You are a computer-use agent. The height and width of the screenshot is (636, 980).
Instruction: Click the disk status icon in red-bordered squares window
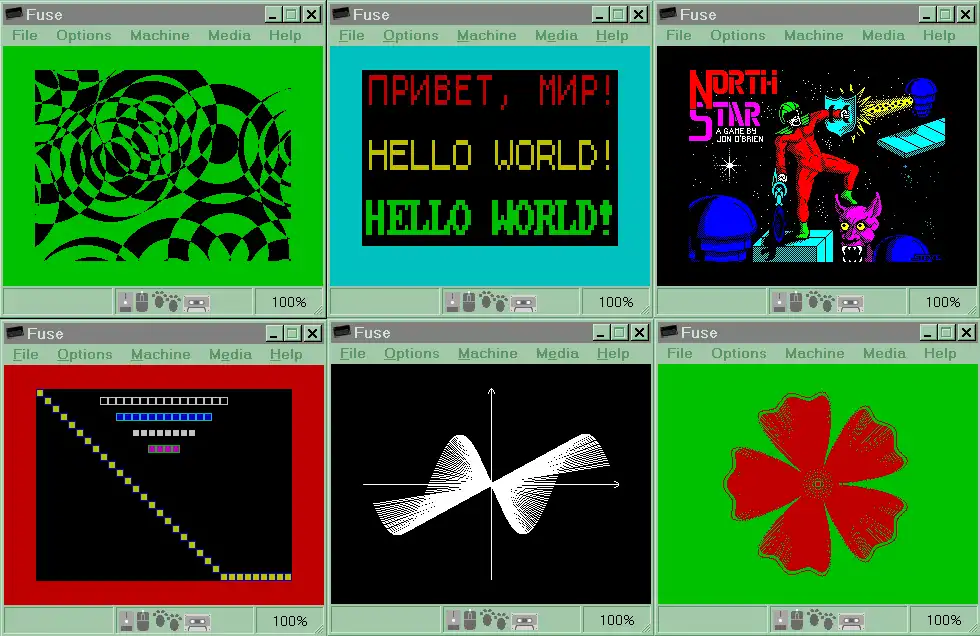(x=127, y=621)
